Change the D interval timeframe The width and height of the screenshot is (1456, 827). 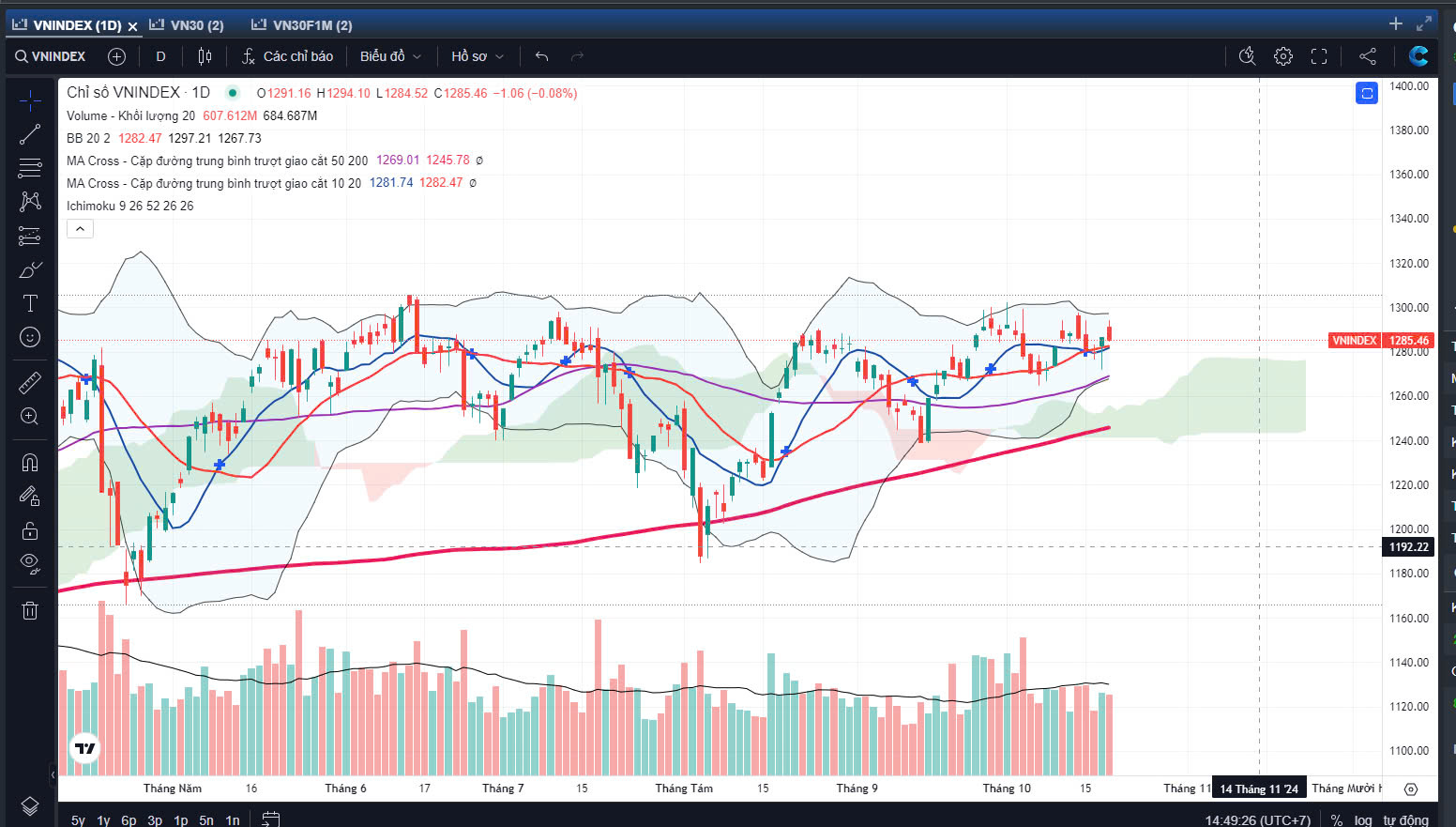(x=160, y=56)
